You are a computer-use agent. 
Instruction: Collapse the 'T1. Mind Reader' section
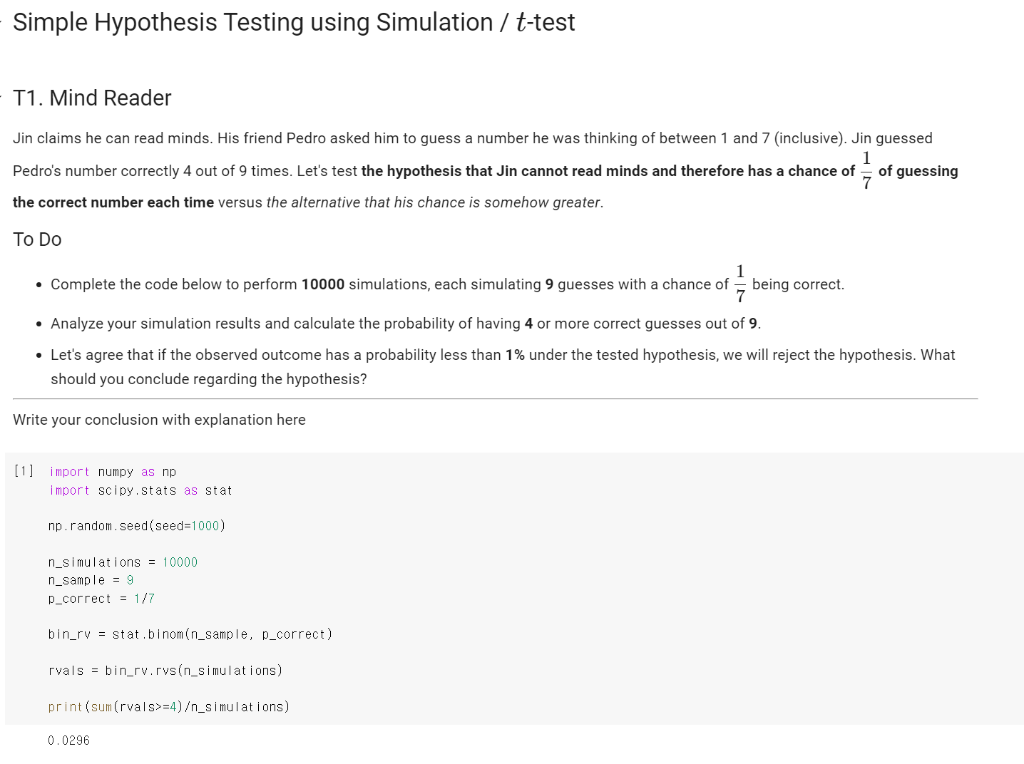pos(3,97)
